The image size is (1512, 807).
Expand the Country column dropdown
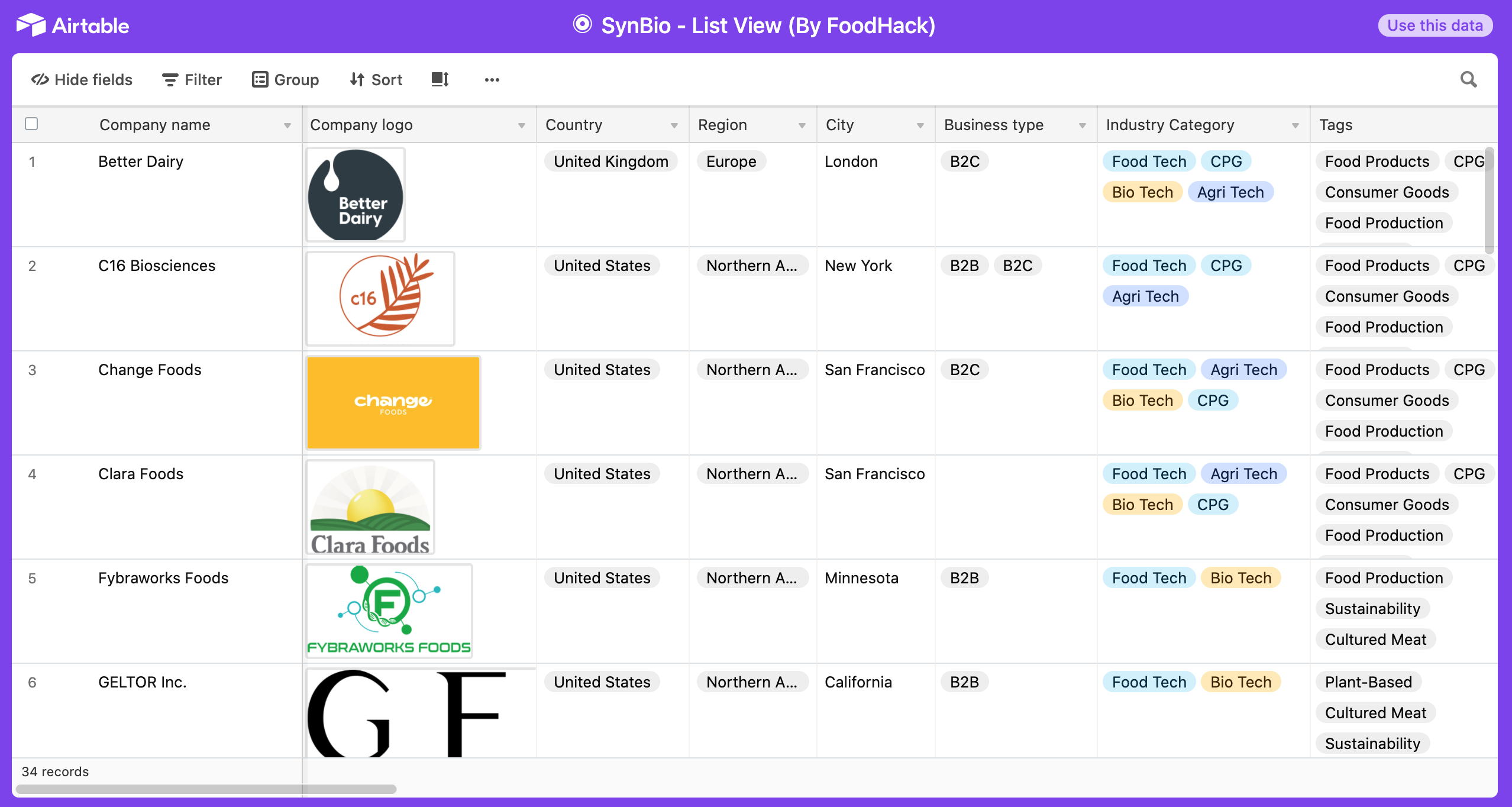674,125
